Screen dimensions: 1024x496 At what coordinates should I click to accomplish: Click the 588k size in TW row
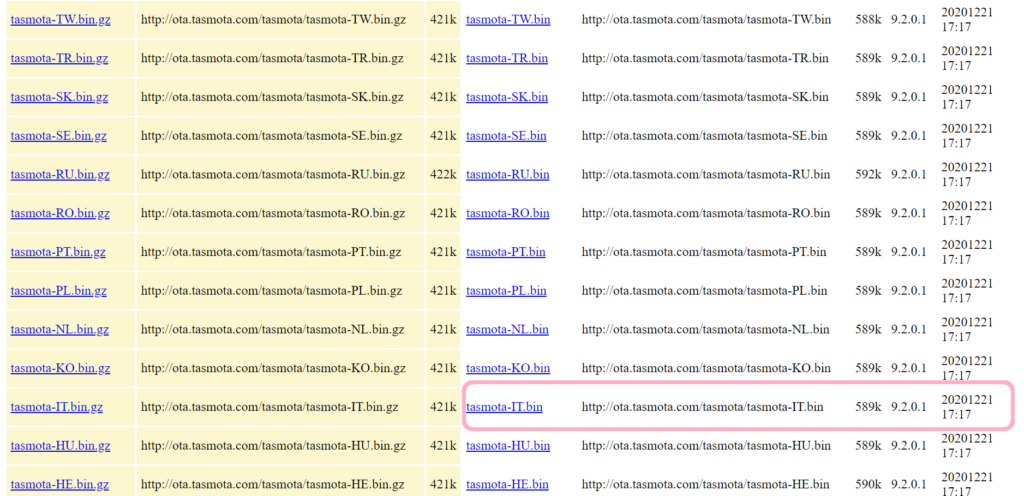coord(869,20)
